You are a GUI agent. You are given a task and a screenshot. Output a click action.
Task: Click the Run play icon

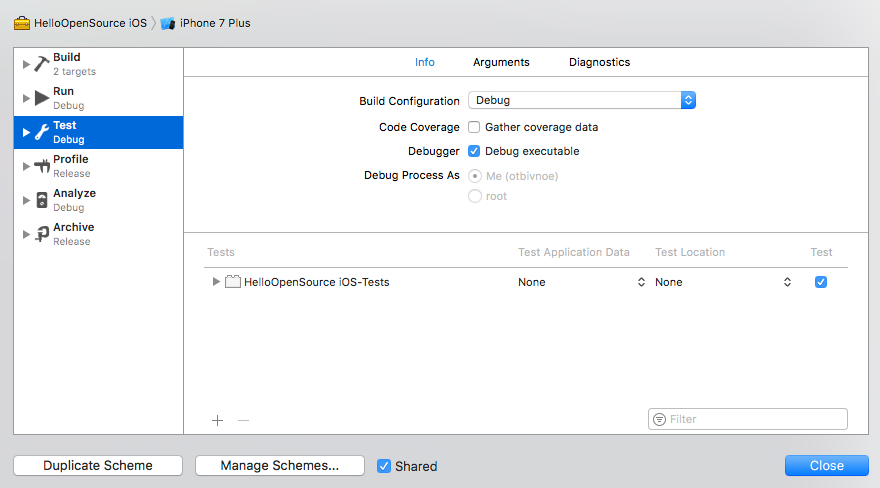(41, 98)
